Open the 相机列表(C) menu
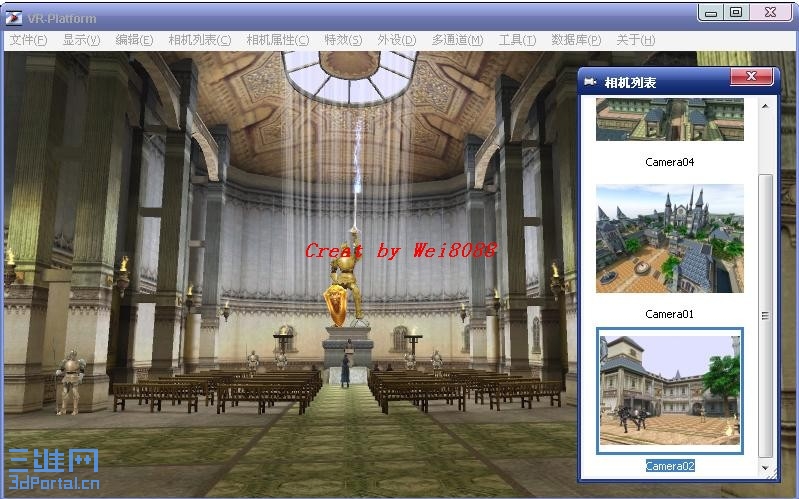799x499 pixels. click(x=200, y=40)
